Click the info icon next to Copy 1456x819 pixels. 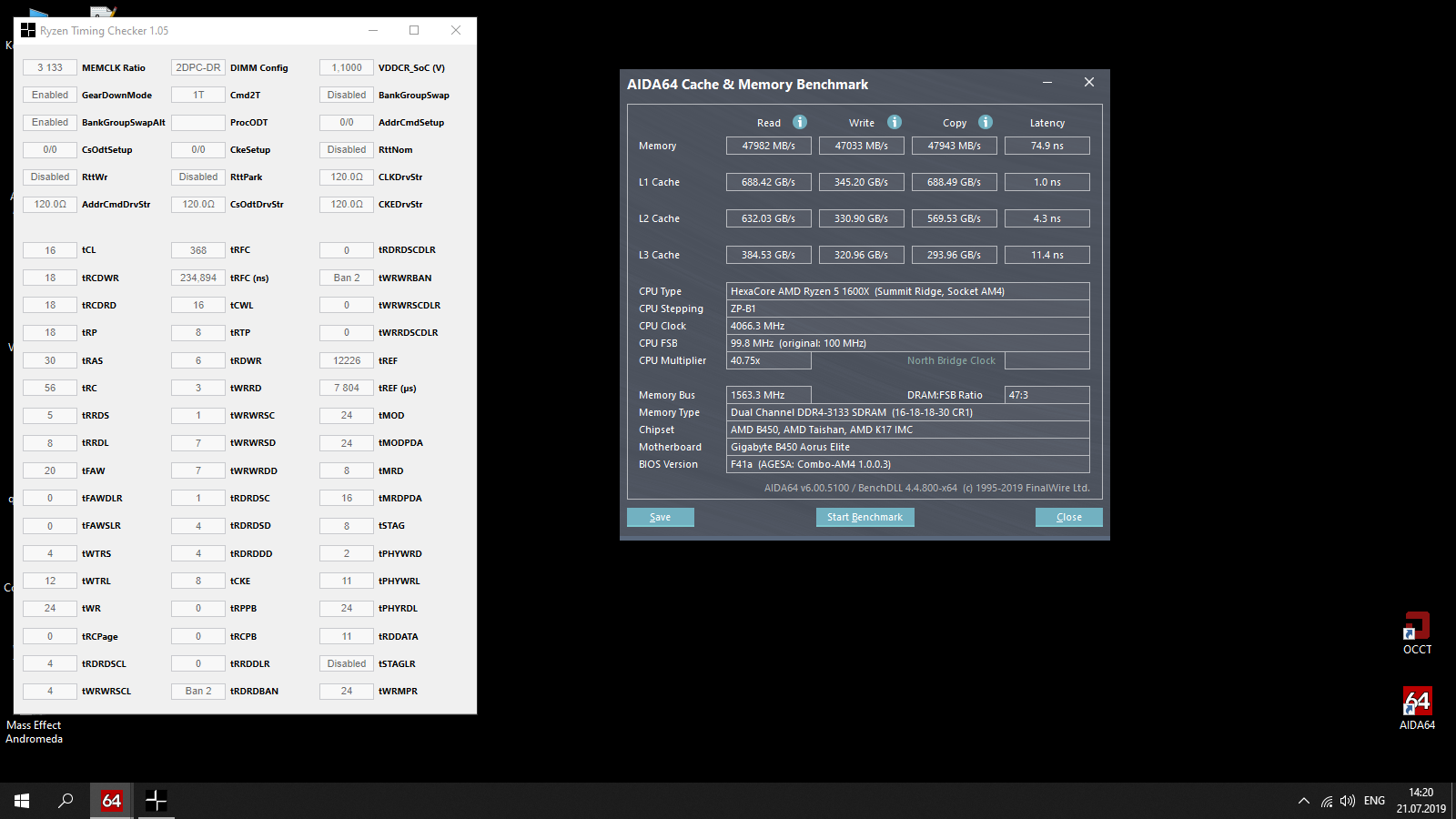coord(986,122)
